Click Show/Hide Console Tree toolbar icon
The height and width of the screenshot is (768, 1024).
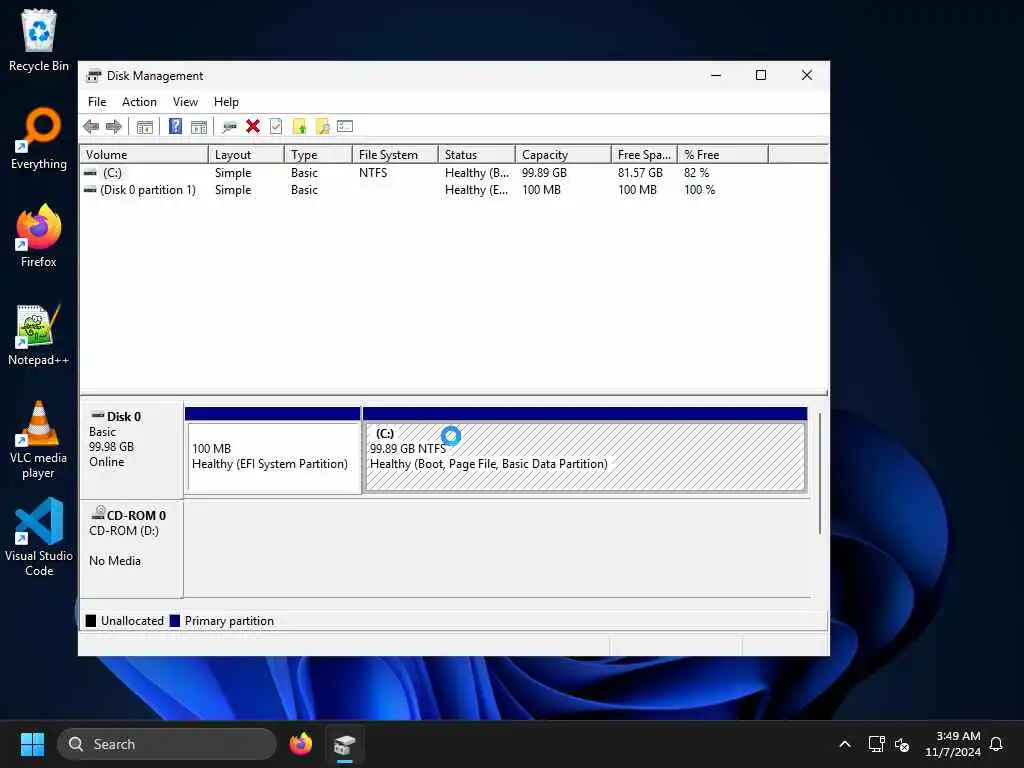pos(145,127)
